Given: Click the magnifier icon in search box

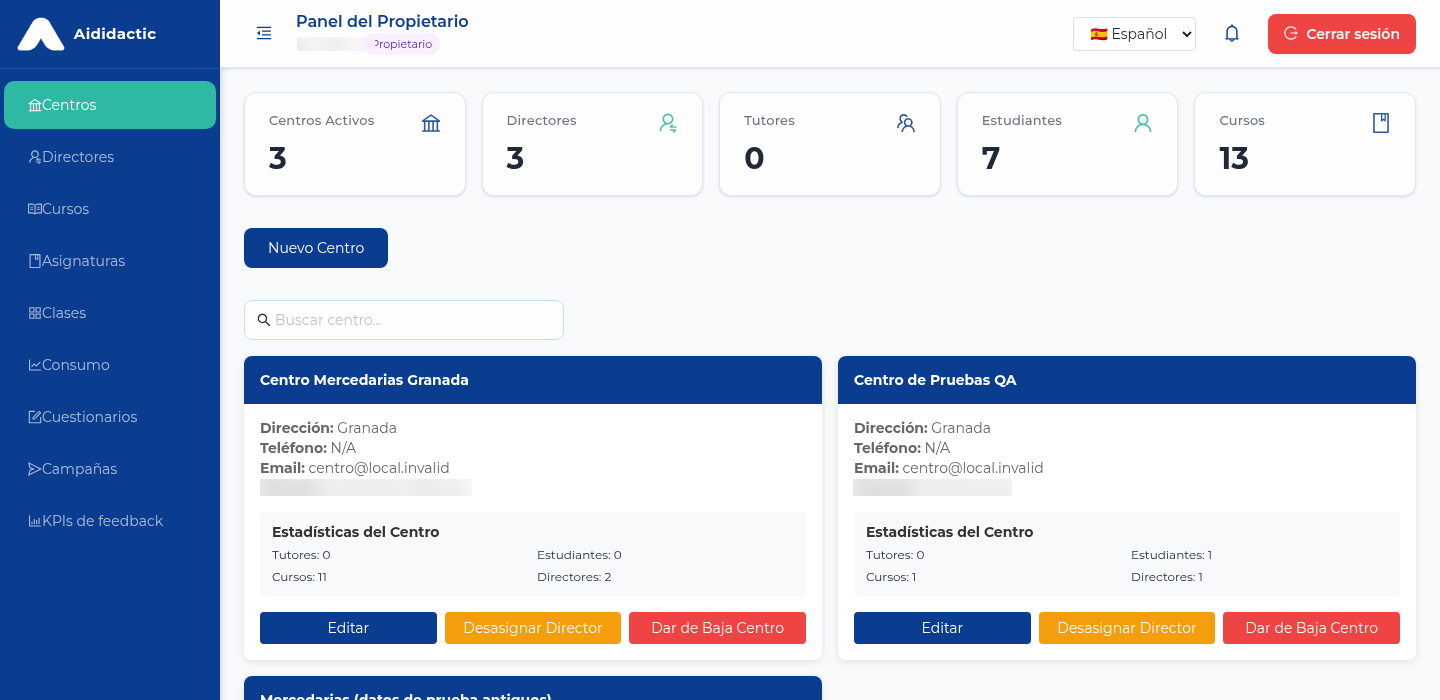Looking at the screenshot, I should point(264,320).
